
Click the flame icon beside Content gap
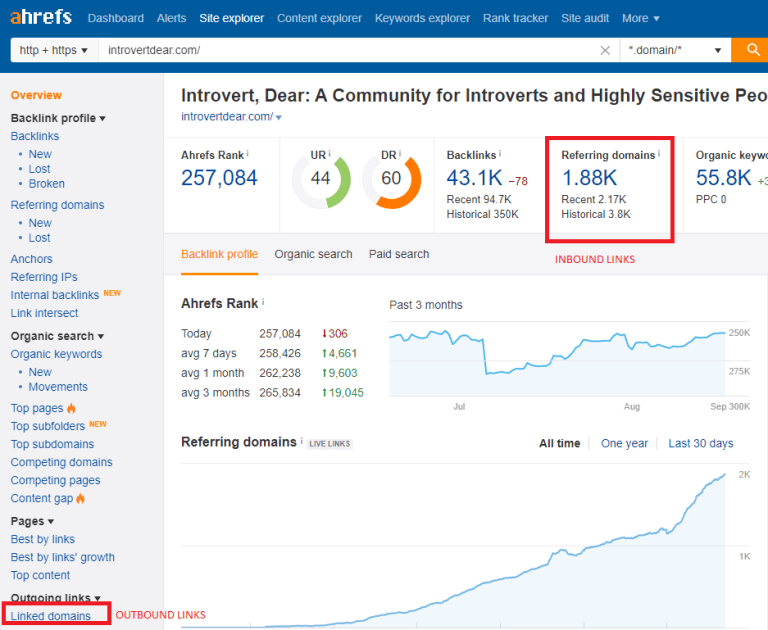[x=80, y=498]
